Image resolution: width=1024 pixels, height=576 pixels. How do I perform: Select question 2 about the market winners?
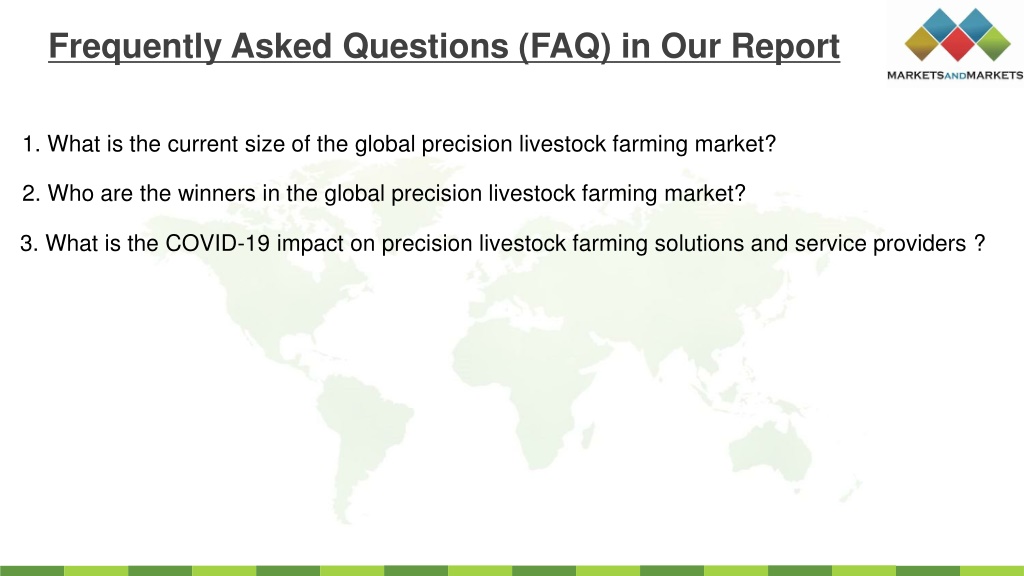tap(384, 194)
